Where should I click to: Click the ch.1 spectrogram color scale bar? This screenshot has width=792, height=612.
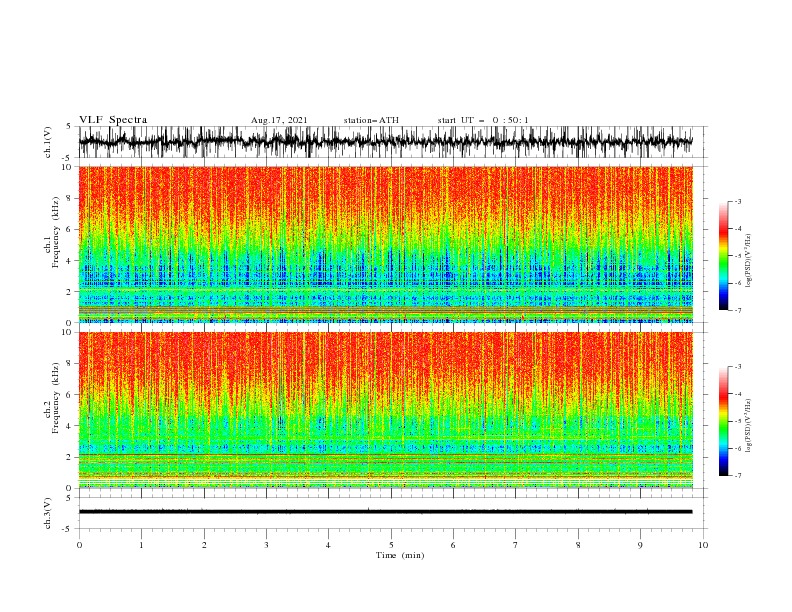pos(723,256)
